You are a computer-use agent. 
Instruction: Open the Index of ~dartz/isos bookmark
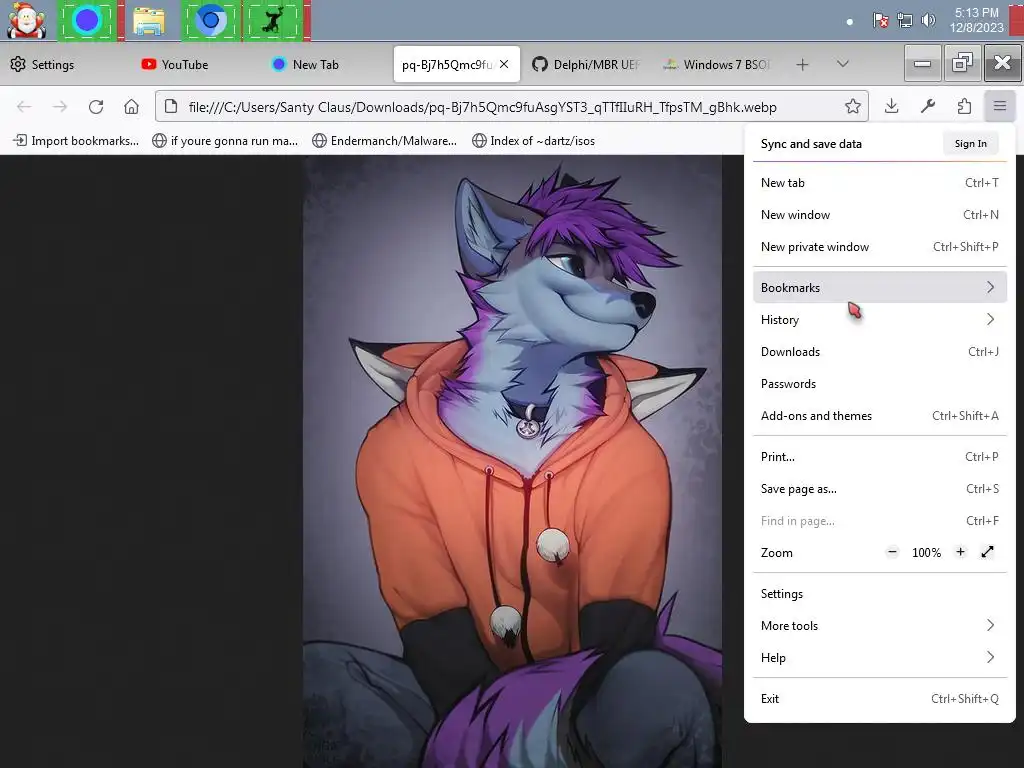[x=534, y=140]
